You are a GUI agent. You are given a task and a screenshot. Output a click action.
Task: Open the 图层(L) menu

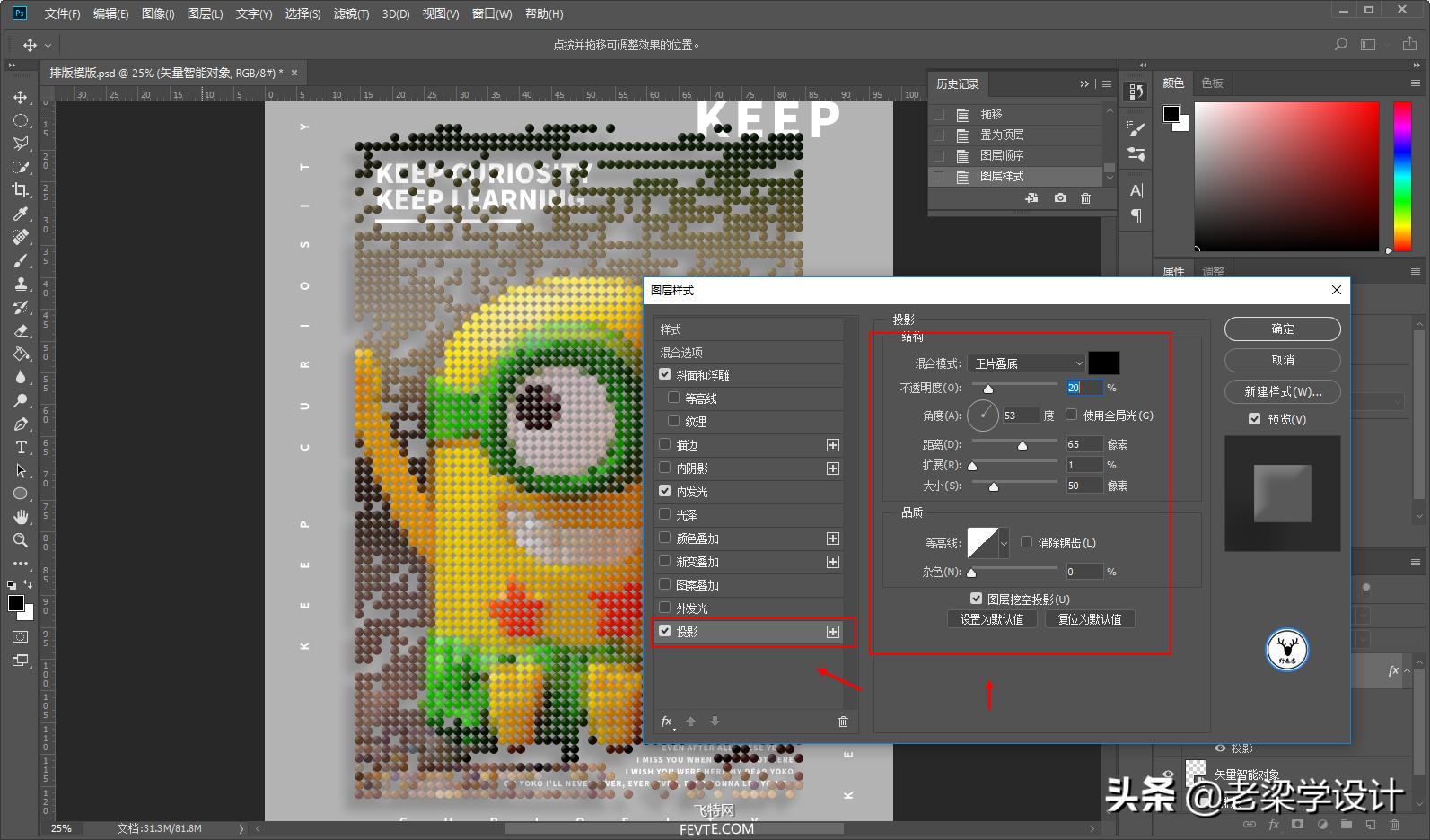pyautogui.click(x=205, y=13)
